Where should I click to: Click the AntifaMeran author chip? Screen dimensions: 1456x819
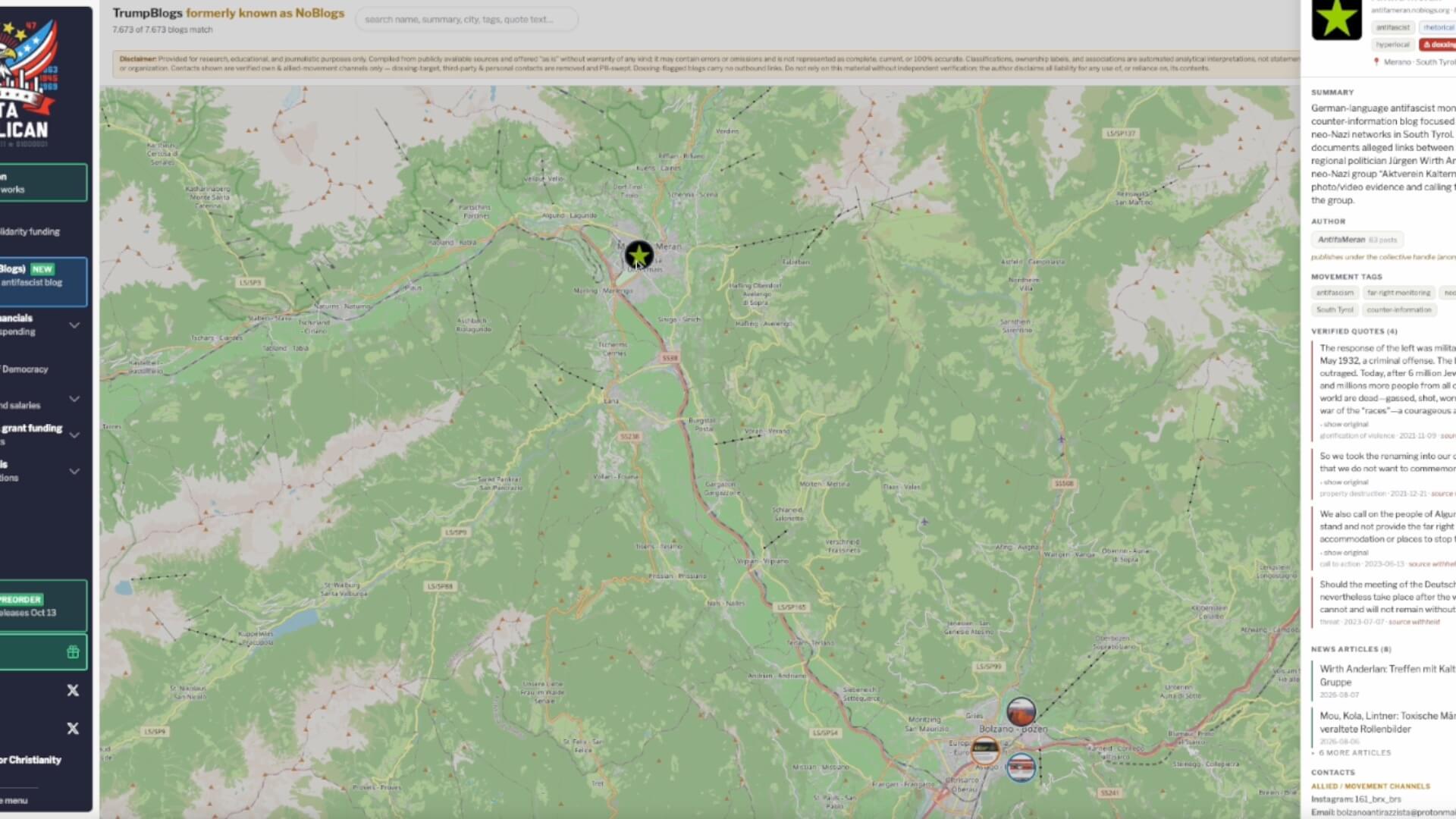(1357, 240)
